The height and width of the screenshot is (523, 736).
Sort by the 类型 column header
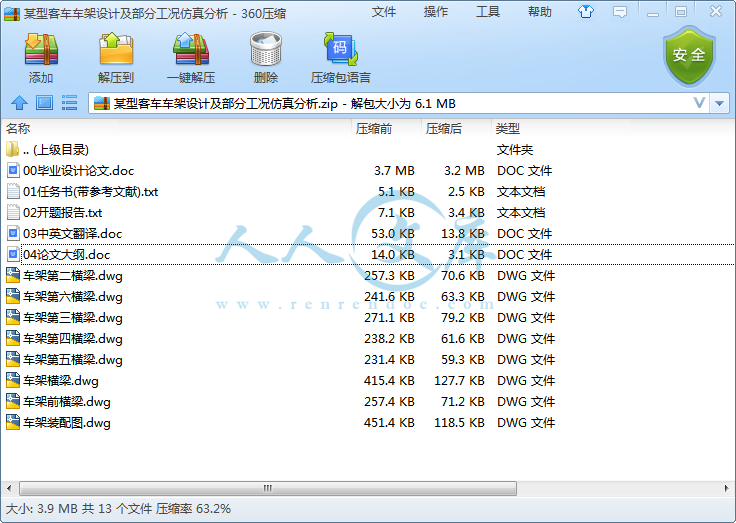pyautogui.click(x=508, y=128)
